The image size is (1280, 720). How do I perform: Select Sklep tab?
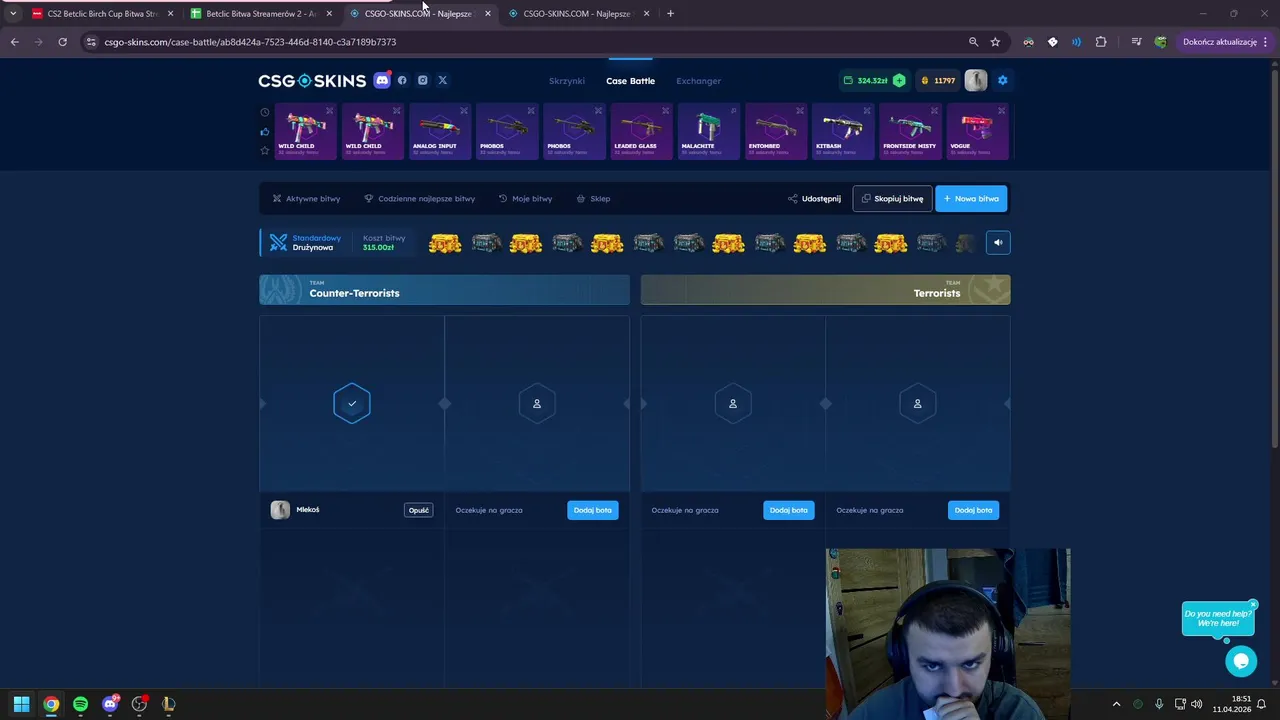point(593,199)
